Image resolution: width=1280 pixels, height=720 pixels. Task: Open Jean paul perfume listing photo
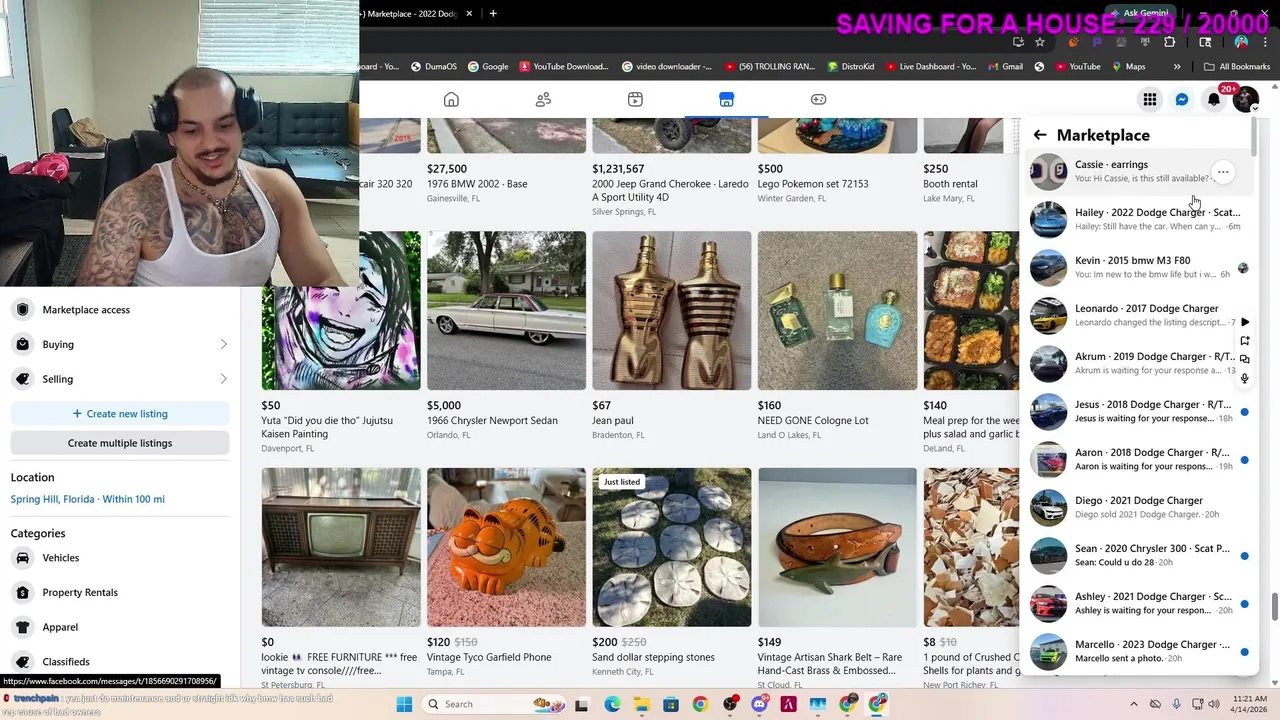point(671,310)
